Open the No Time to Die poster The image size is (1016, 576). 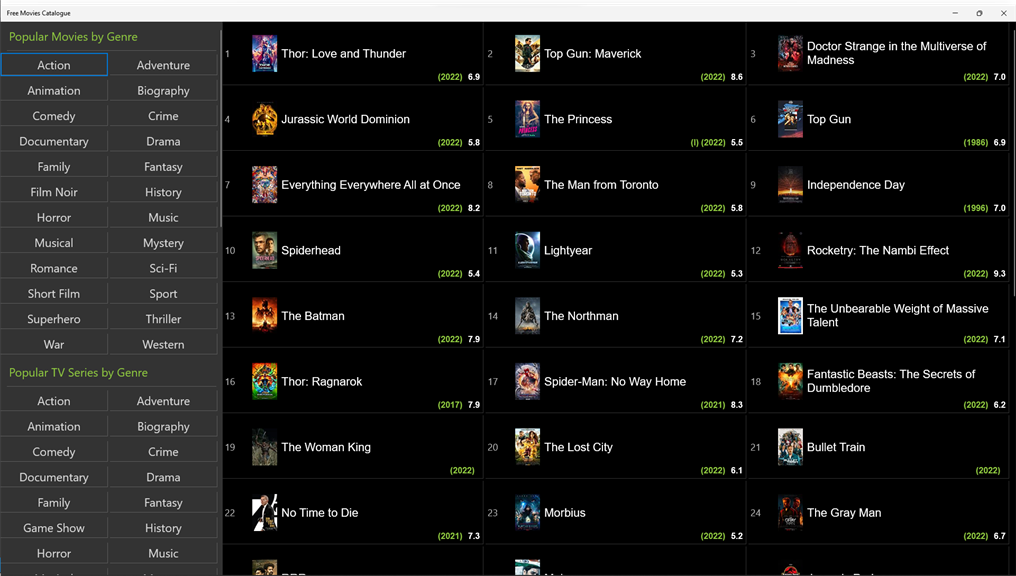264,513
